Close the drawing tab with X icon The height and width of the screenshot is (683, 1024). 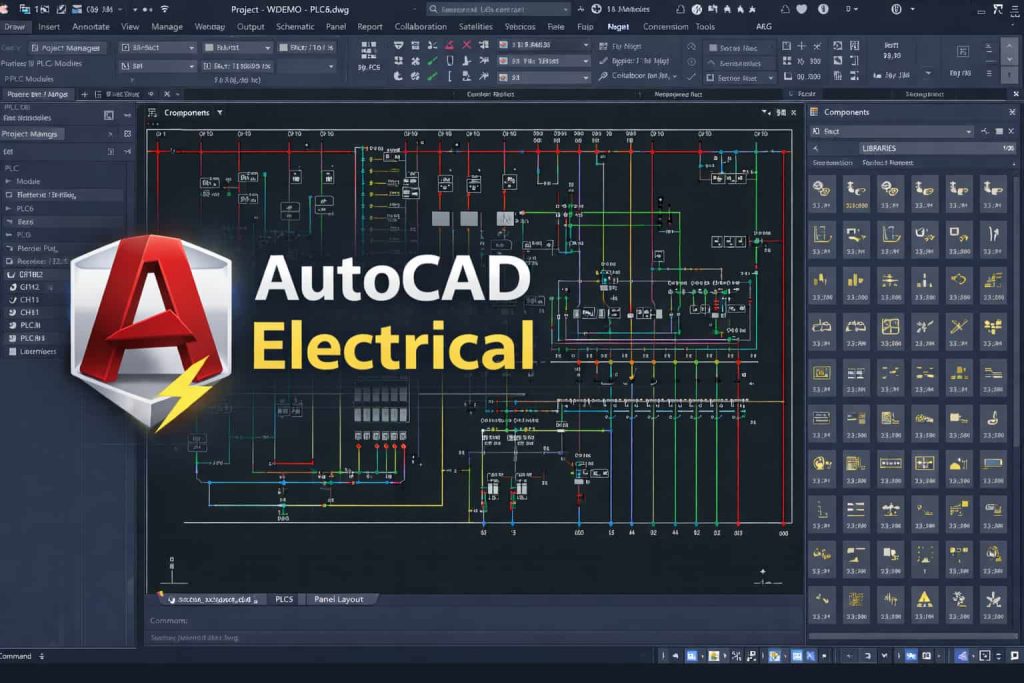pyautogui.click(x=167, y=94)
